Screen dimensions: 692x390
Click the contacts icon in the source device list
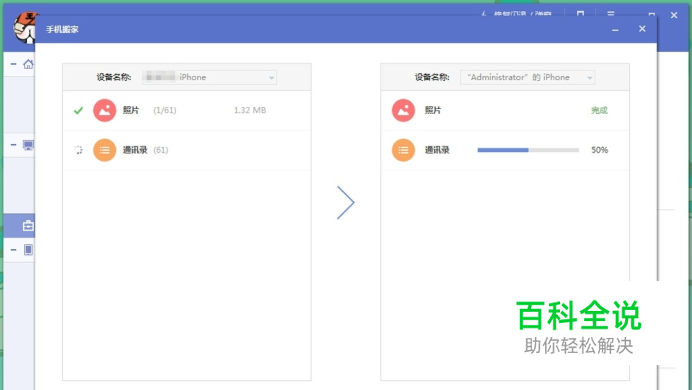pos(105,150)
